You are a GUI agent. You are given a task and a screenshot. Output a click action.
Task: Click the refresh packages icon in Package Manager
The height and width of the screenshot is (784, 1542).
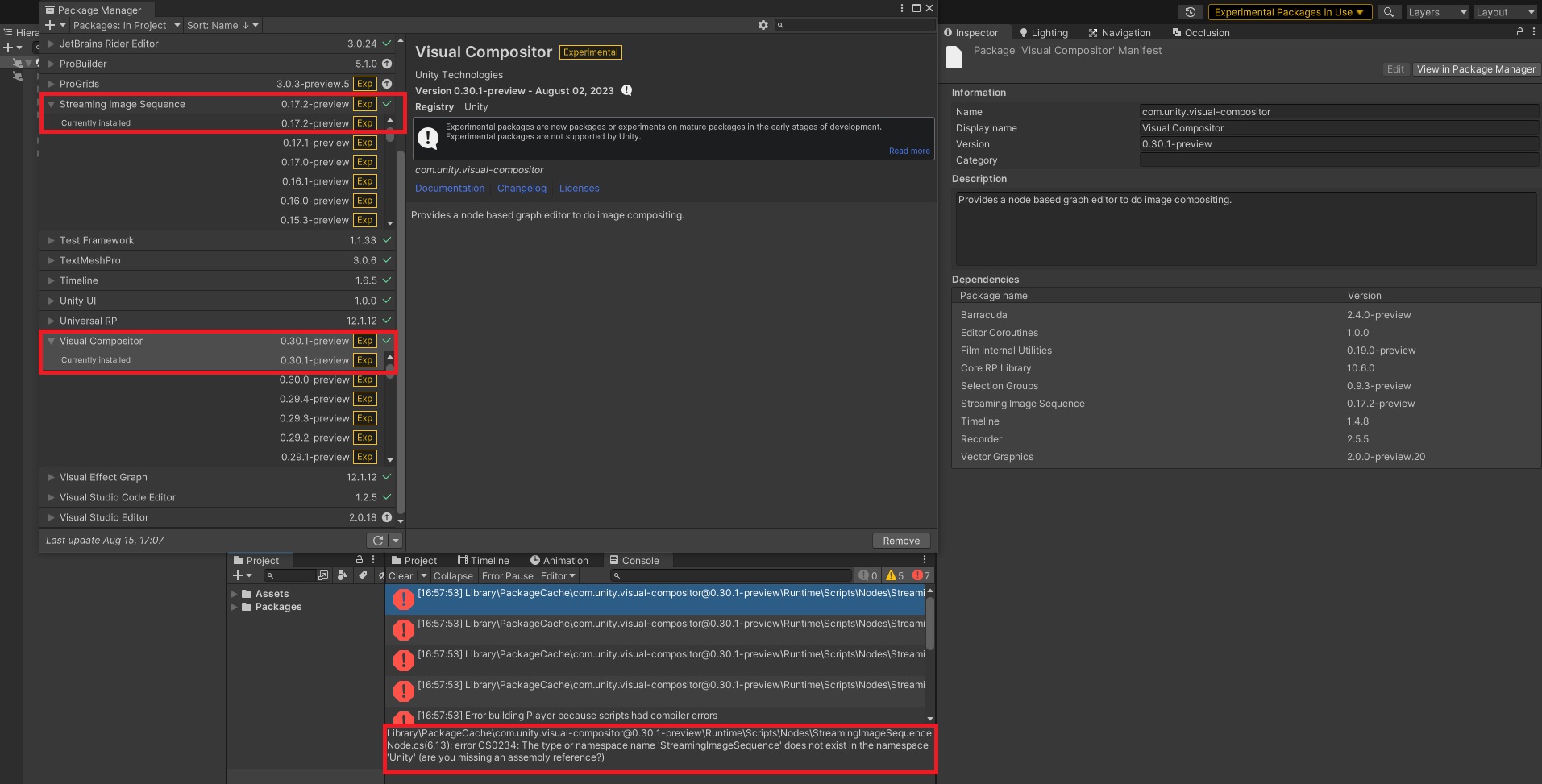(x=378, y=541)
